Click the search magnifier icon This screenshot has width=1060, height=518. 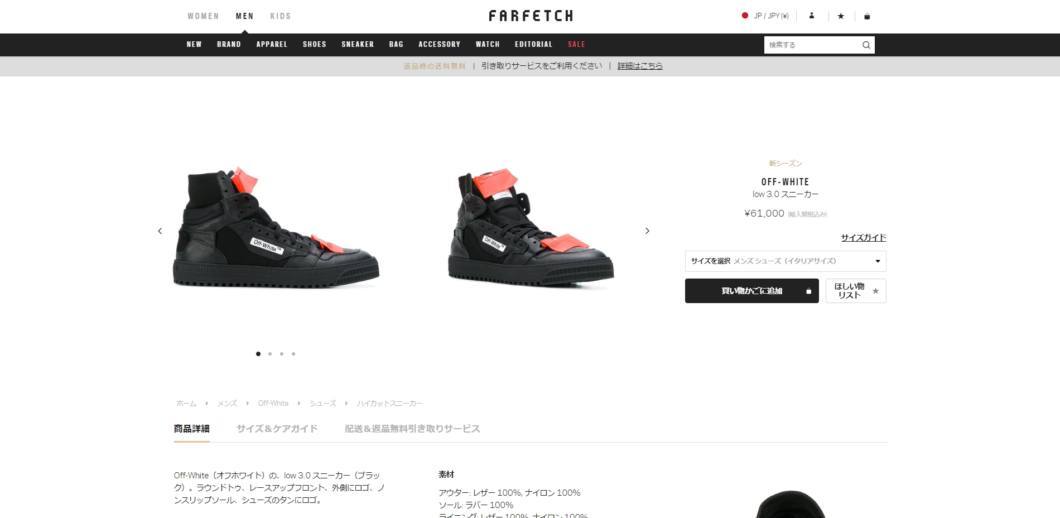[x=866, y=45]
